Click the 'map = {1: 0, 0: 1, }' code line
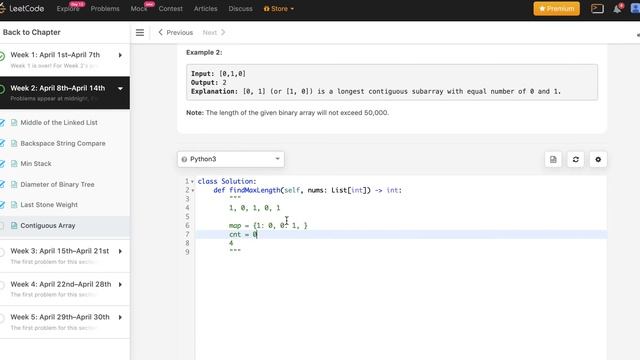This screenshot has height=360, width=640. [x=268, y=225]
